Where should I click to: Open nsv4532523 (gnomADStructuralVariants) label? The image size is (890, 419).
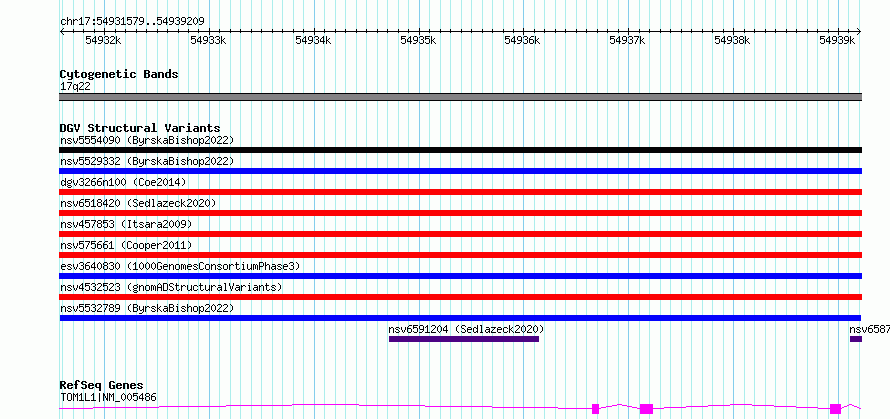click(x=171, y=287)
